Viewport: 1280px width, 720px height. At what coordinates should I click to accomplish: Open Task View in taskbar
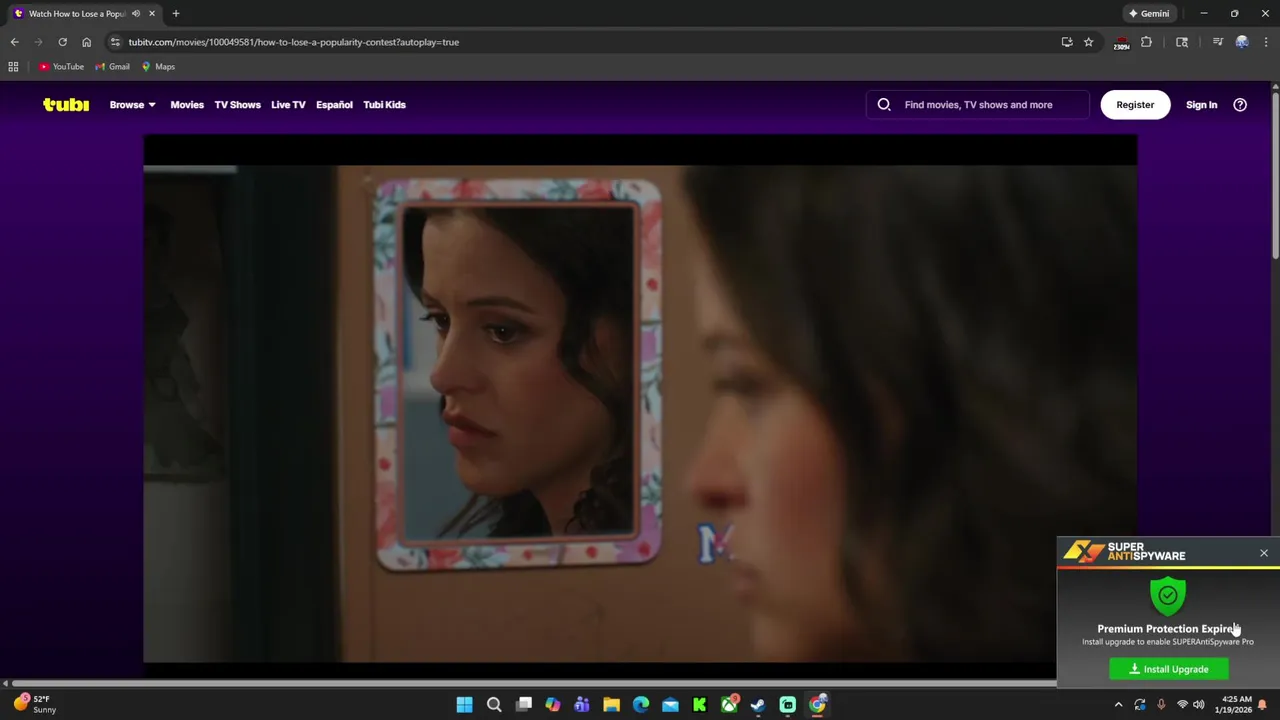(523, 705)
